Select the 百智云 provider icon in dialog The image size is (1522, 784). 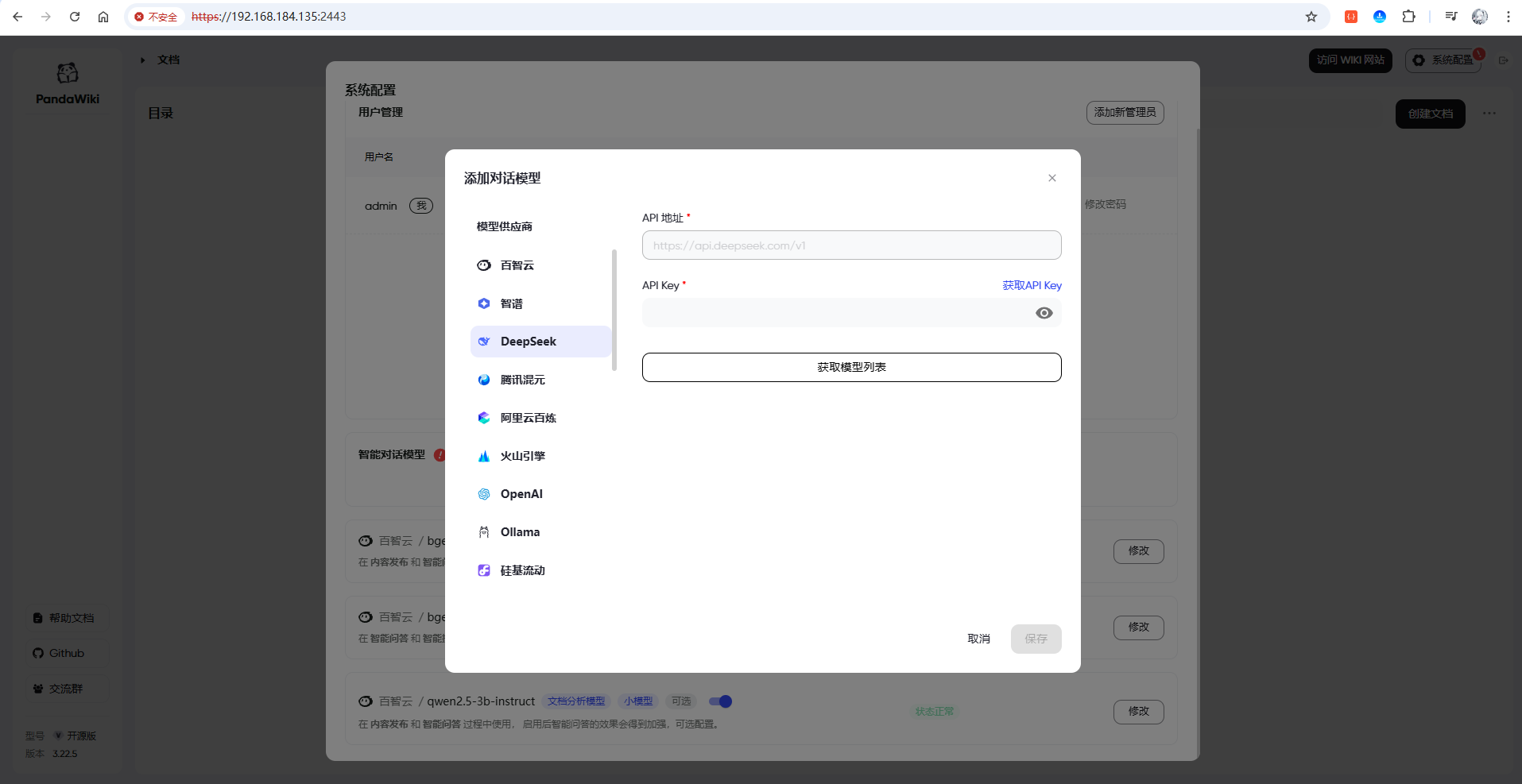tap(484, 265)
